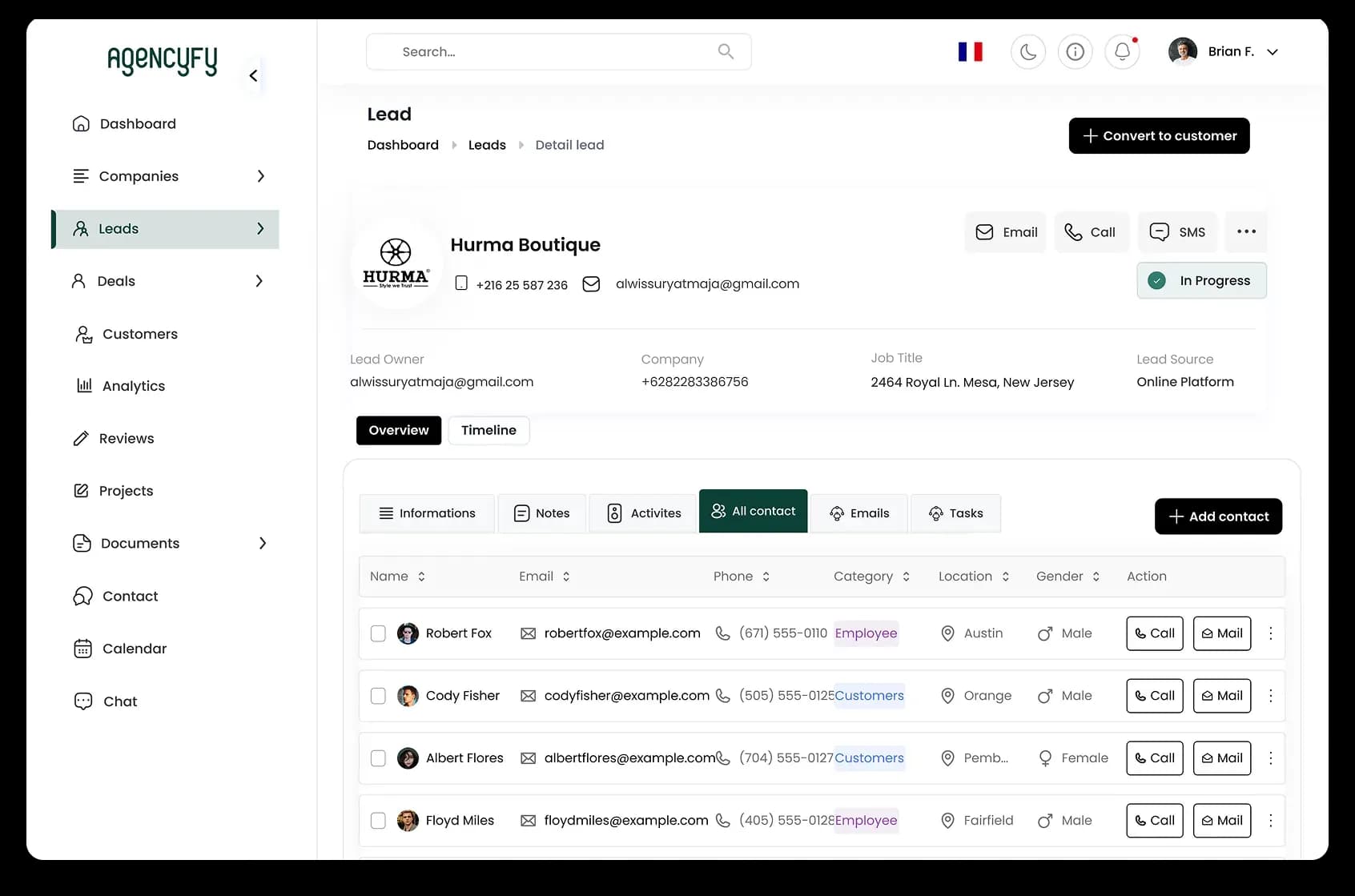This screenshot has width=1355, height=896.
Task: Select Cody Fisher's checkbox
Action: click(378, 696)
